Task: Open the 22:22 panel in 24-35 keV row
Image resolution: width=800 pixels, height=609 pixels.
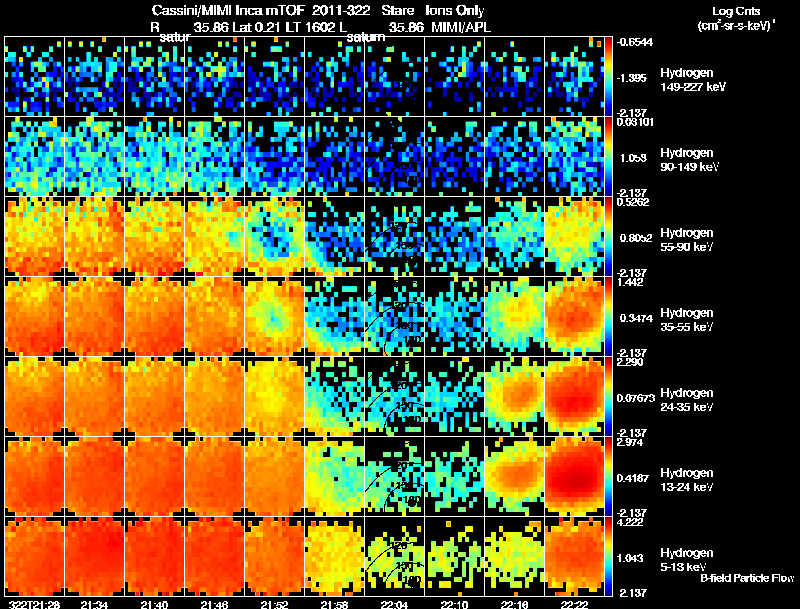Action: [x=574, y=396]
